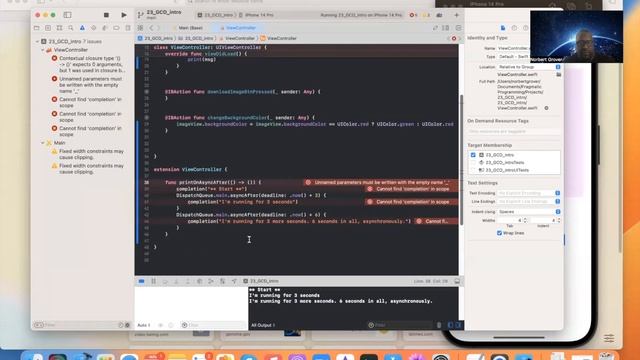
Task: Open the Location Relative to Group dropdown
Action: click(529, 67)
